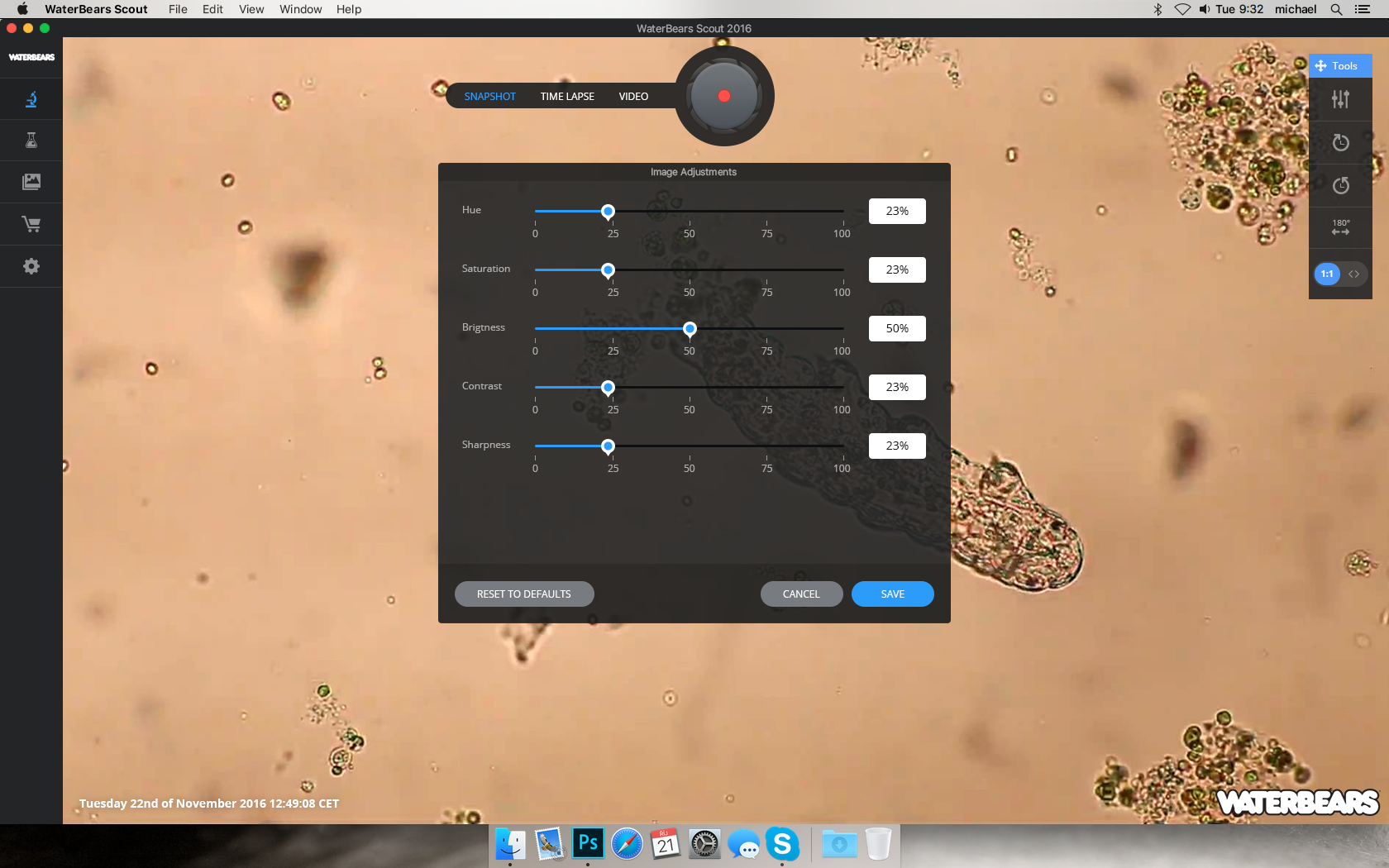The width and height of the screenshot is (1389, 868).
Task: Click the Saturation percentage input field
Action: (x=897, y=269)
